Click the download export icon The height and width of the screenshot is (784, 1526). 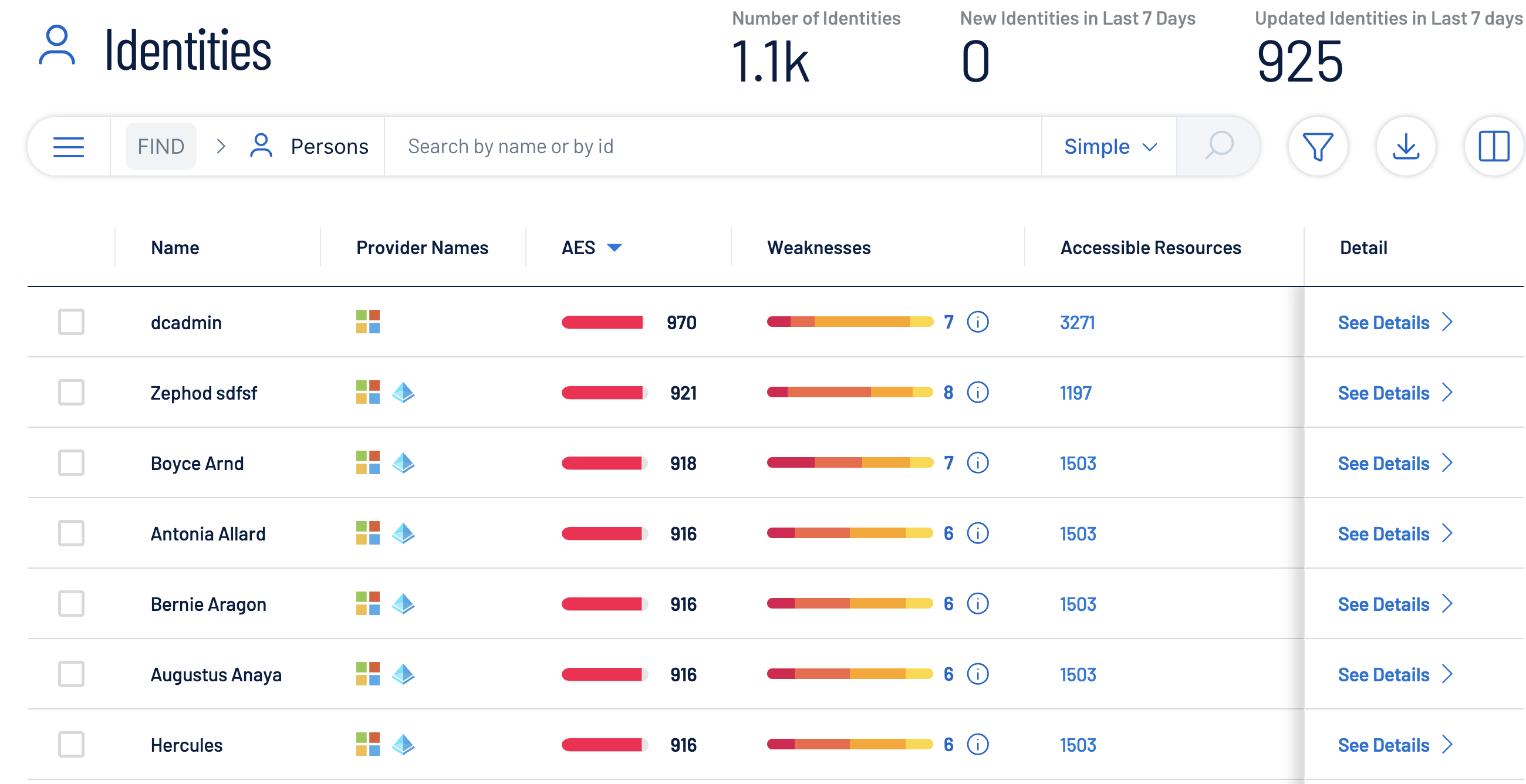point(1405,146)
